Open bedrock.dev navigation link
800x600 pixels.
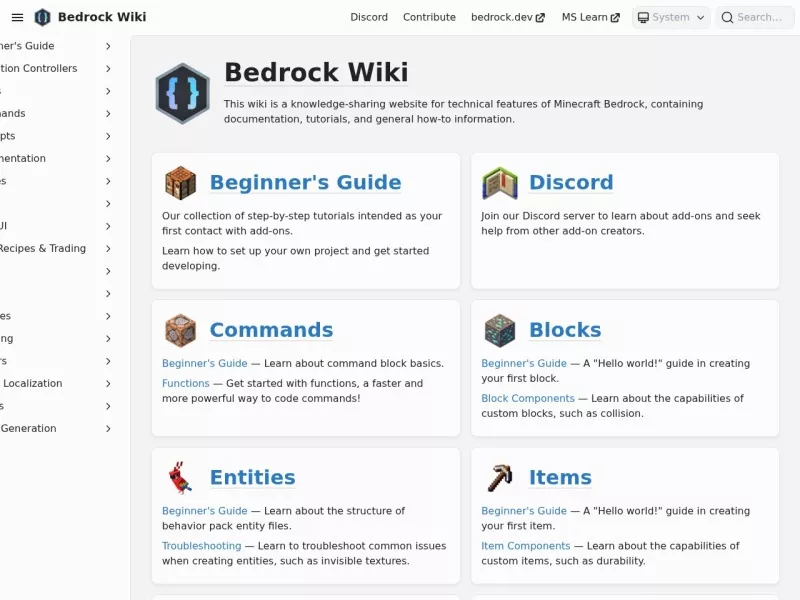pyautogui.click(x=508, y=17)
